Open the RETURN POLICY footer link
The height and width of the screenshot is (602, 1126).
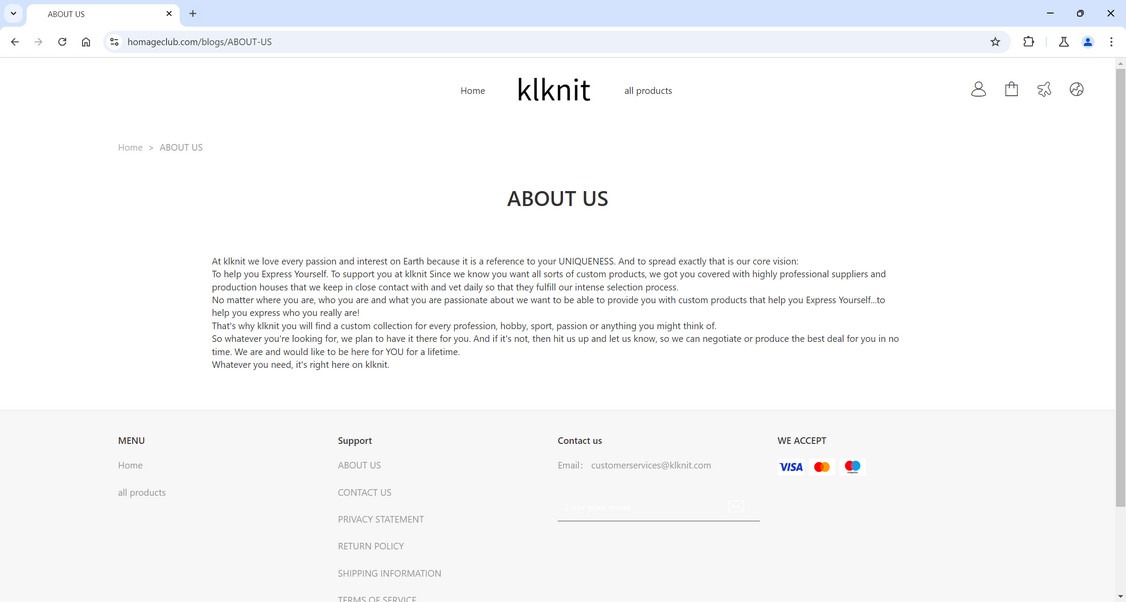pyautogui.click(x=371, y=547)
